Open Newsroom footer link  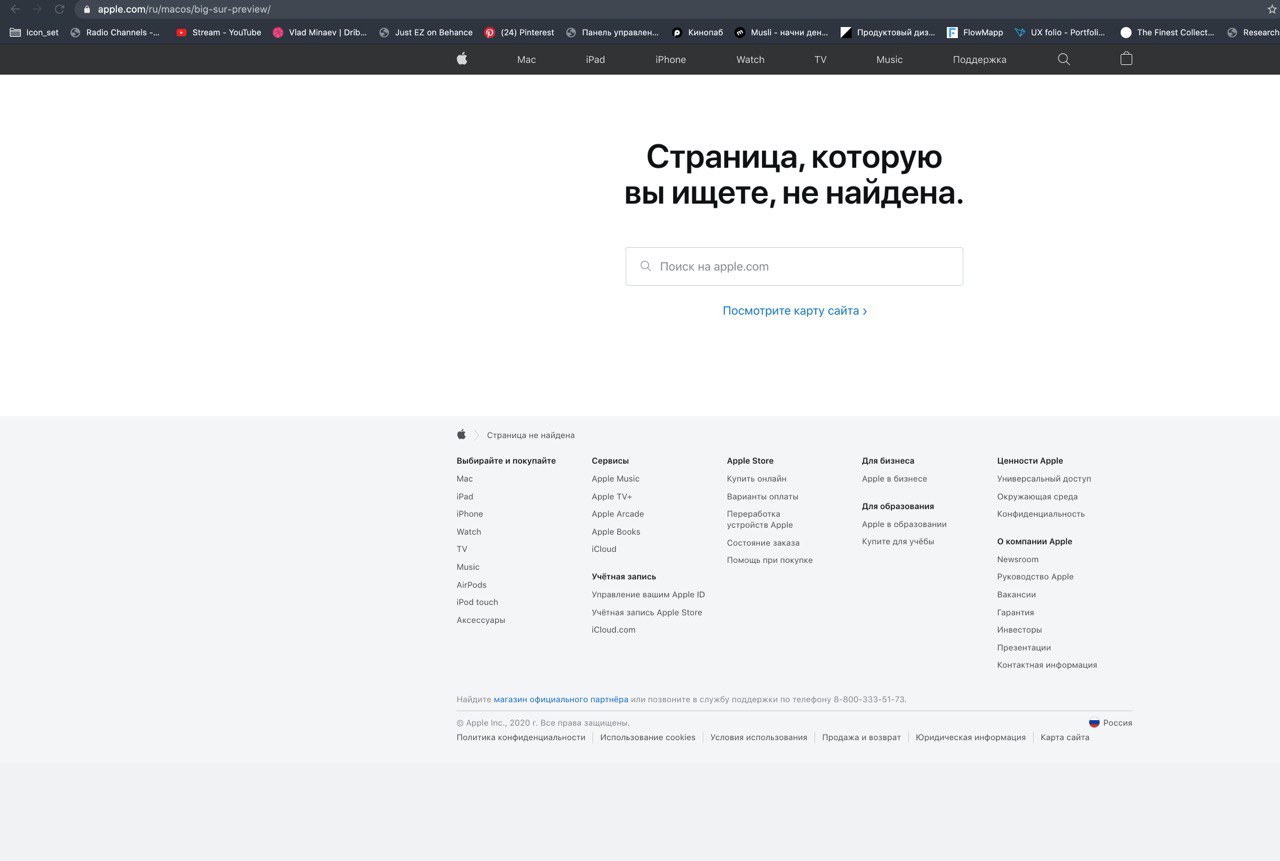1017,560
